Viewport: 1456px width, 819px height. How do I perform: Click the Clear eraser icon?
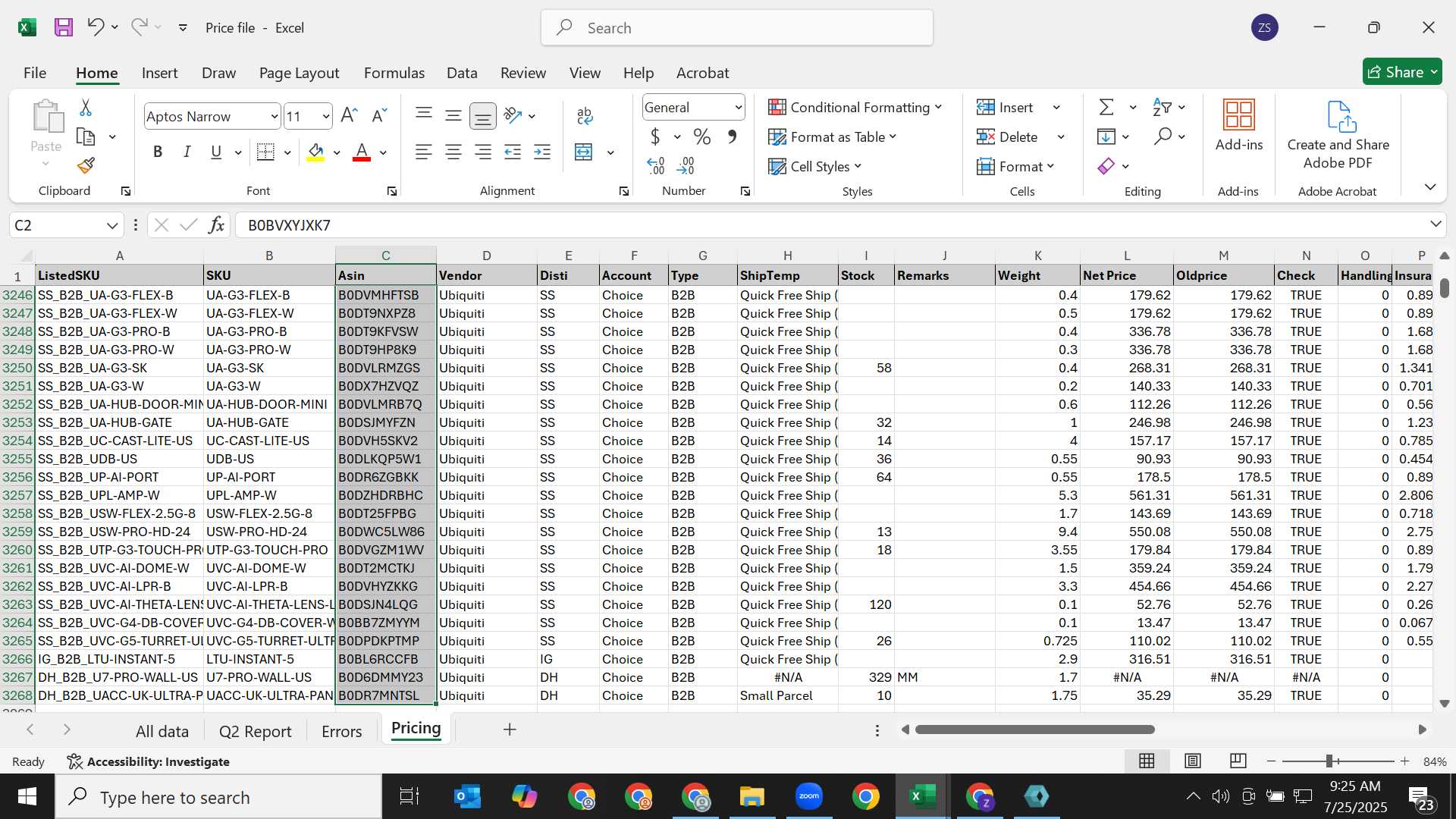(x=1106, y=166)
